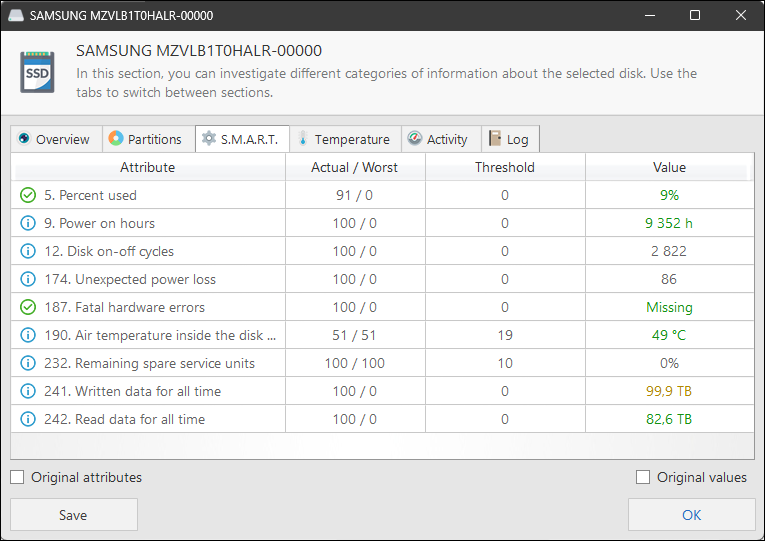Click the info icon for Written data for all time
This screenshot has width=765, height=541.
(x=28, y=391)
